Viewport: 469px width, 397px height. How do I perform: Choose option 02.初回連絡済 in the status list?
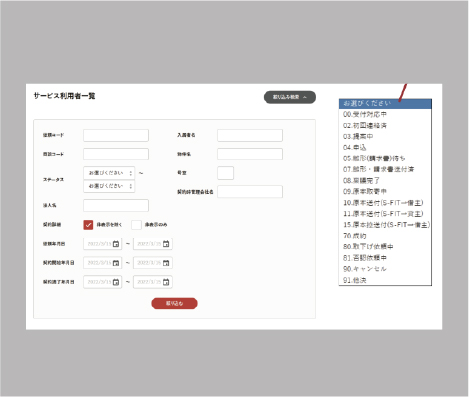pos(385,125)
